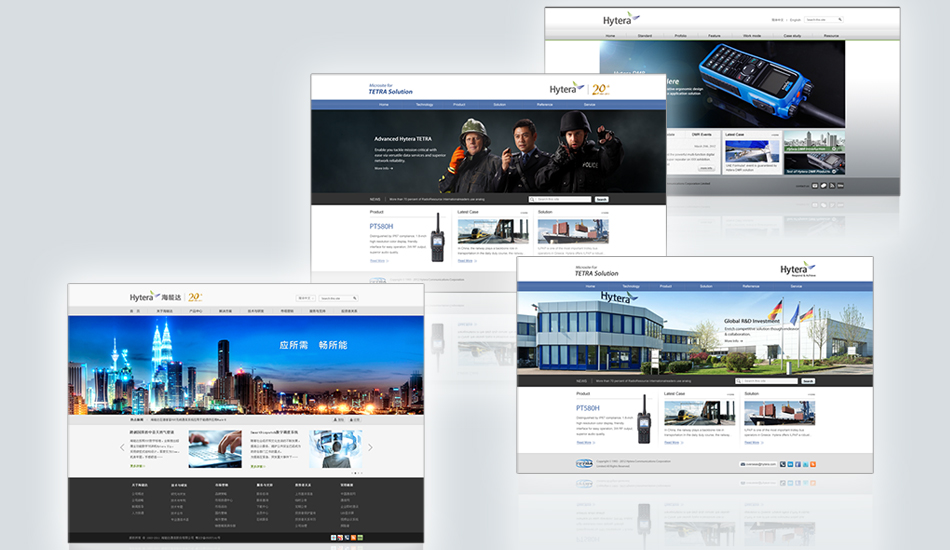The width and height of the screenshot is (950, 550).
Task: Open Technology menu on police-themed TETRA page
Action: point(425,104)
